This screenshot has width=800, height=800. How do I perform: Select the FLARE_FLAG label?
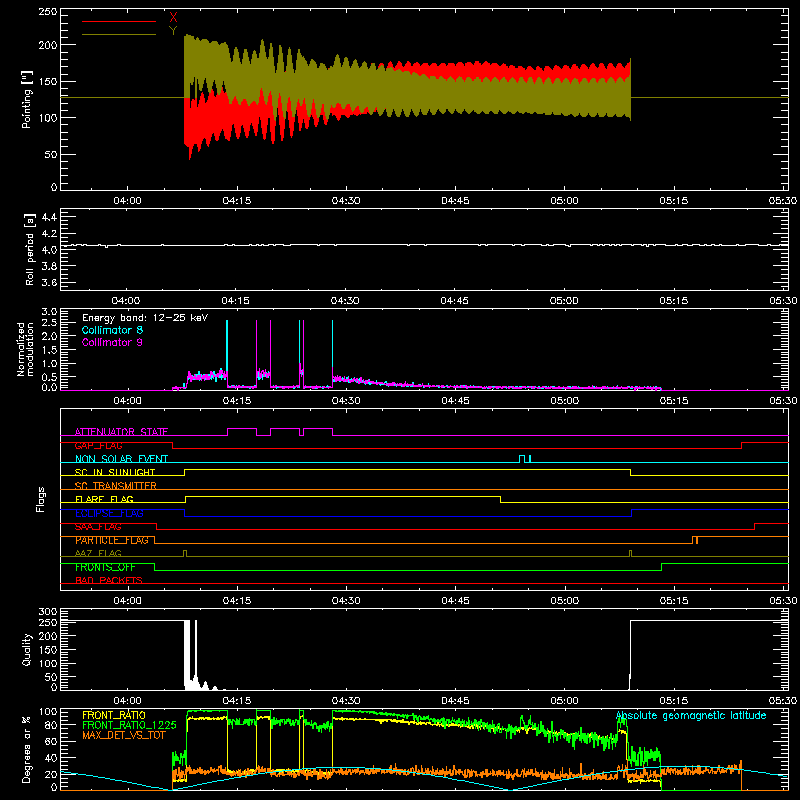pos(104,499)
